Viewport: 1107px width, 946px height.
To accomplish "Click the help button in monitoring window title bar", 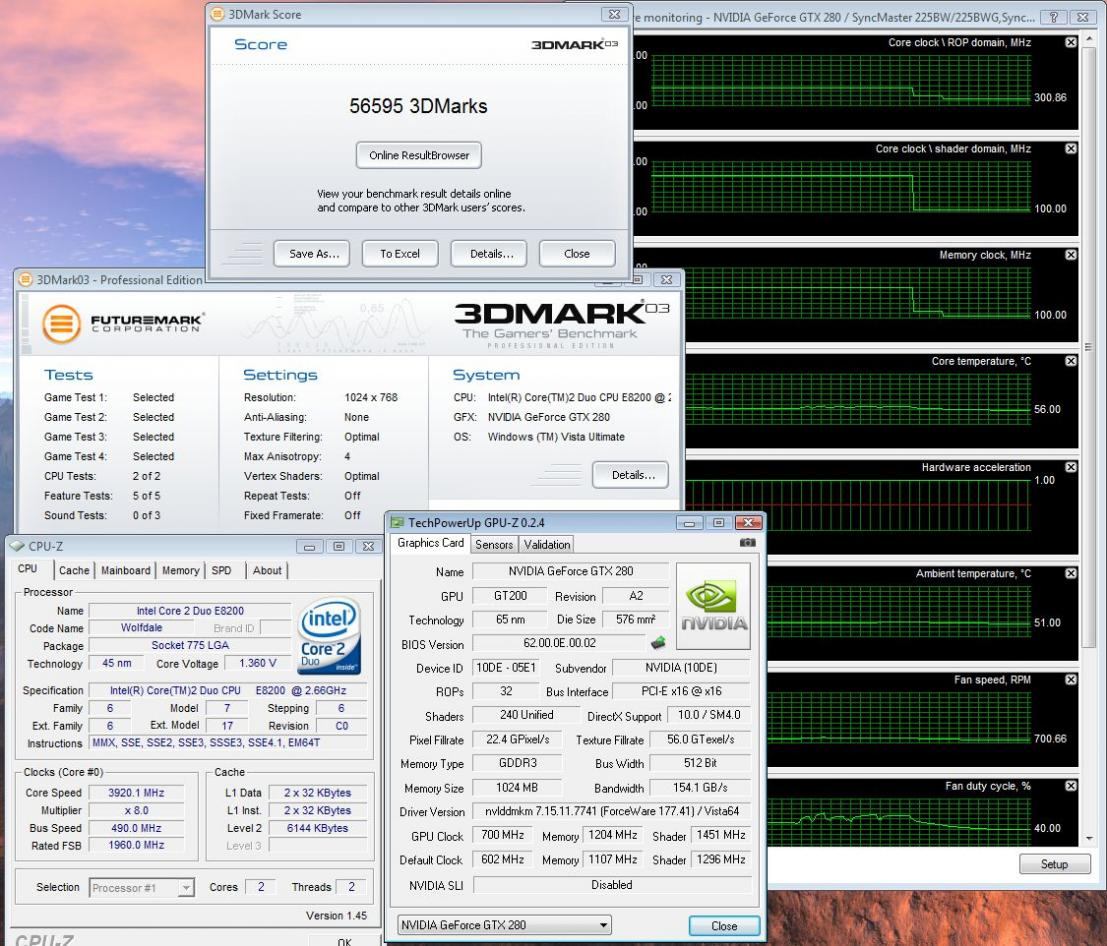I will point(1053,17).
